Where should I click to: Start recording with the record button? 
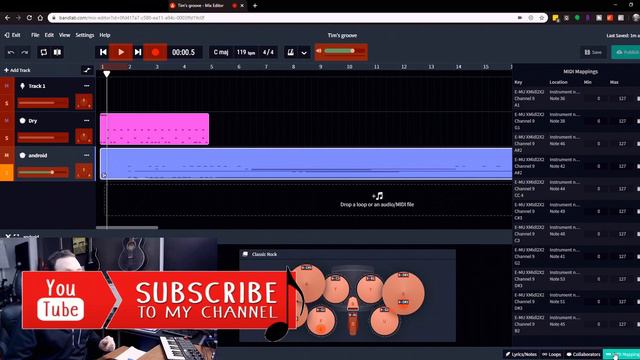(155, 52)
